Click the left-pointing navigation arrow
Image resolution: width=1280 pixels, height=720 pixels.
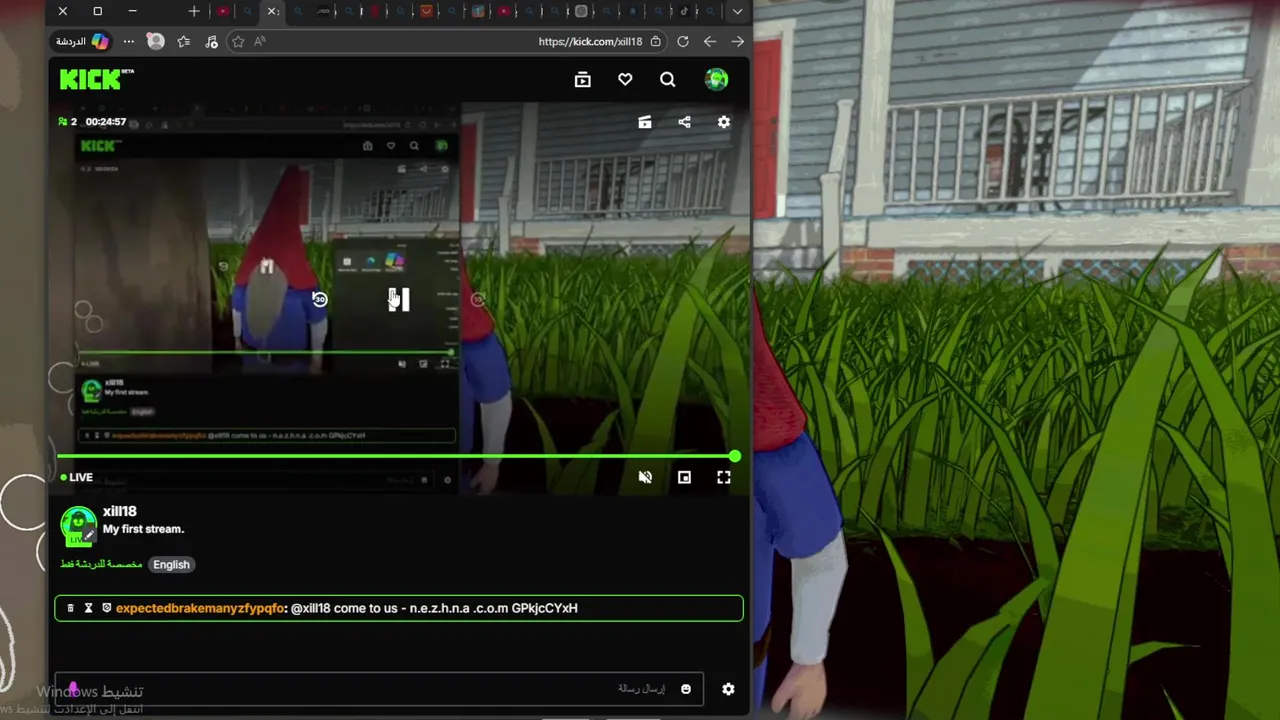click(x=710, y=41)
